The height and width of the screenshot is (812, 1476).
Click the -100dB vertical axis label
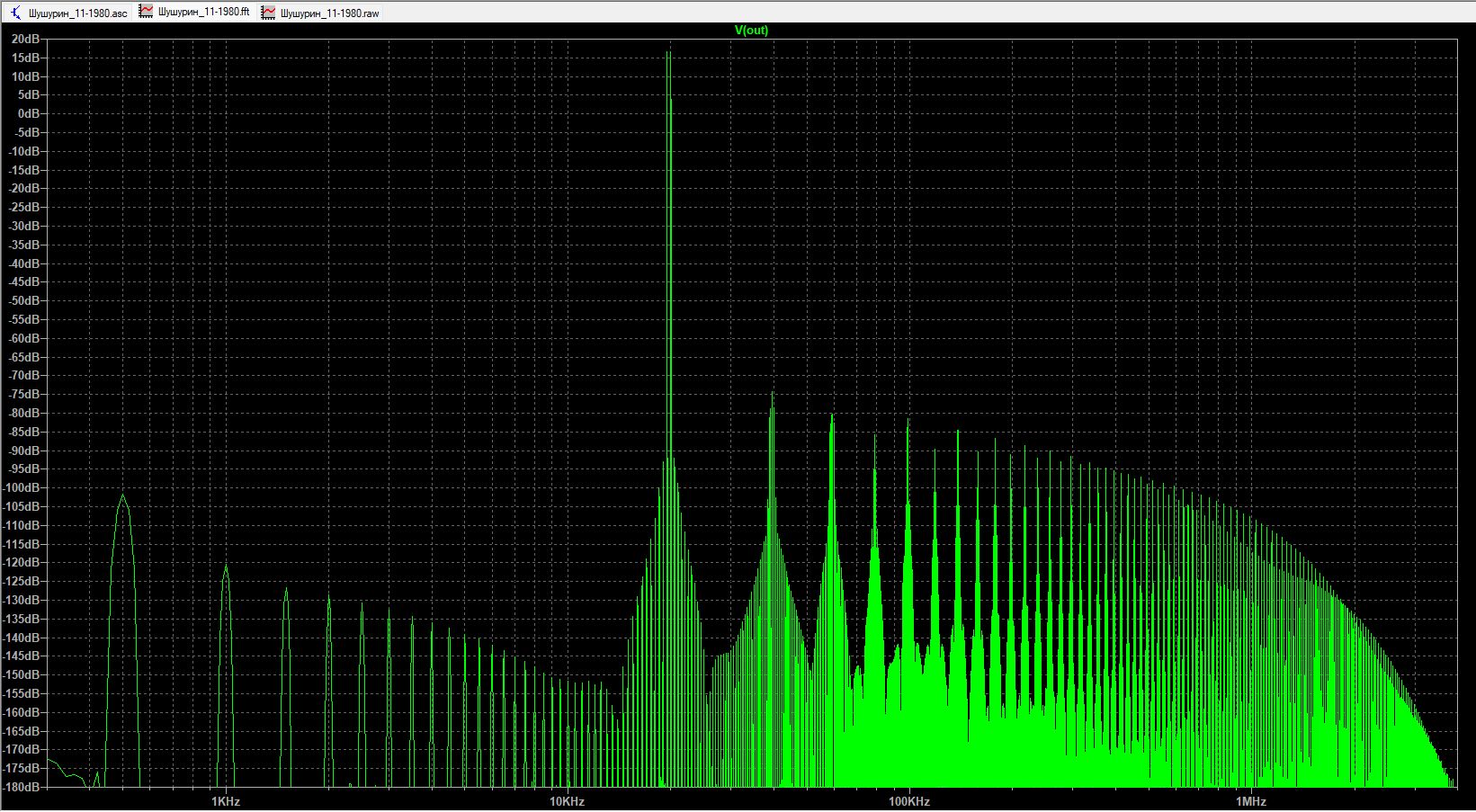pyautogui.click(x=22, y=488)
